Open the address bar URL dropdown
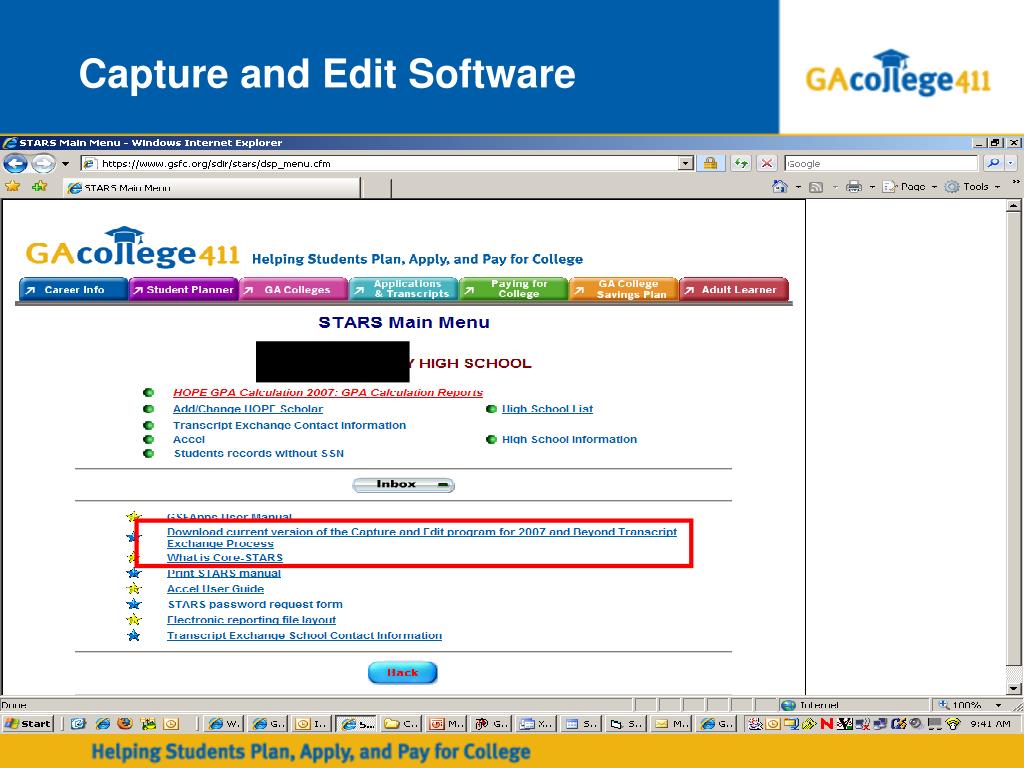 click(685, 163)
